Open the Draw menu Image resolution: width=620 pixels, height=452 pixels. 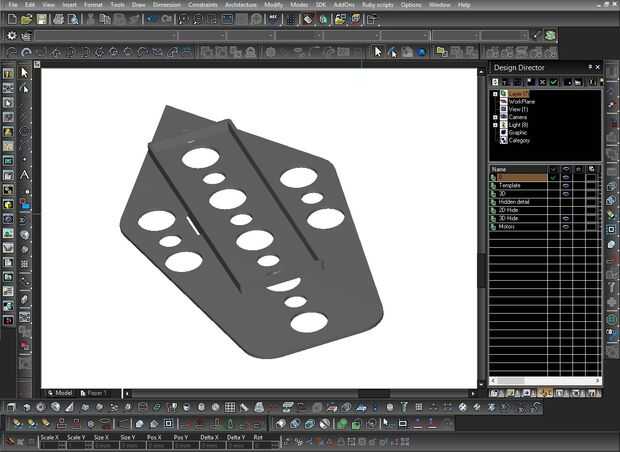click(x=138, y=5)
